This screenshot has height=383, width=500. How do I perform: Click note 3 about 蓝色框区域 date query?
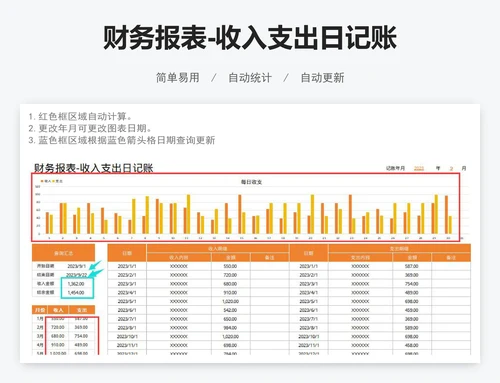122,140
